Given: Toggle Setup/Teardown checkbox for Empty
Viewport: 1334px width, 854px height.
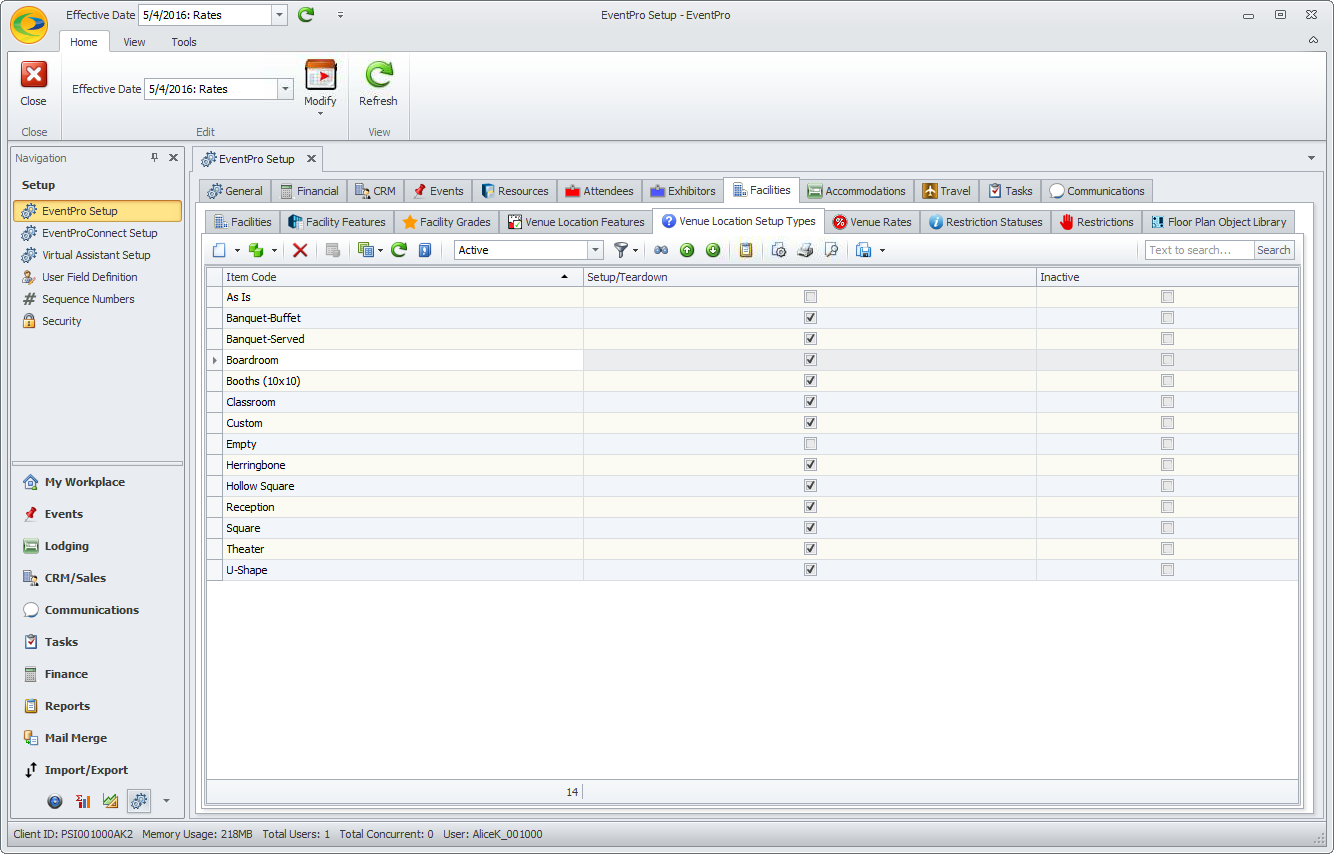Looking at the screenshot, I should [x=810, y=444].
